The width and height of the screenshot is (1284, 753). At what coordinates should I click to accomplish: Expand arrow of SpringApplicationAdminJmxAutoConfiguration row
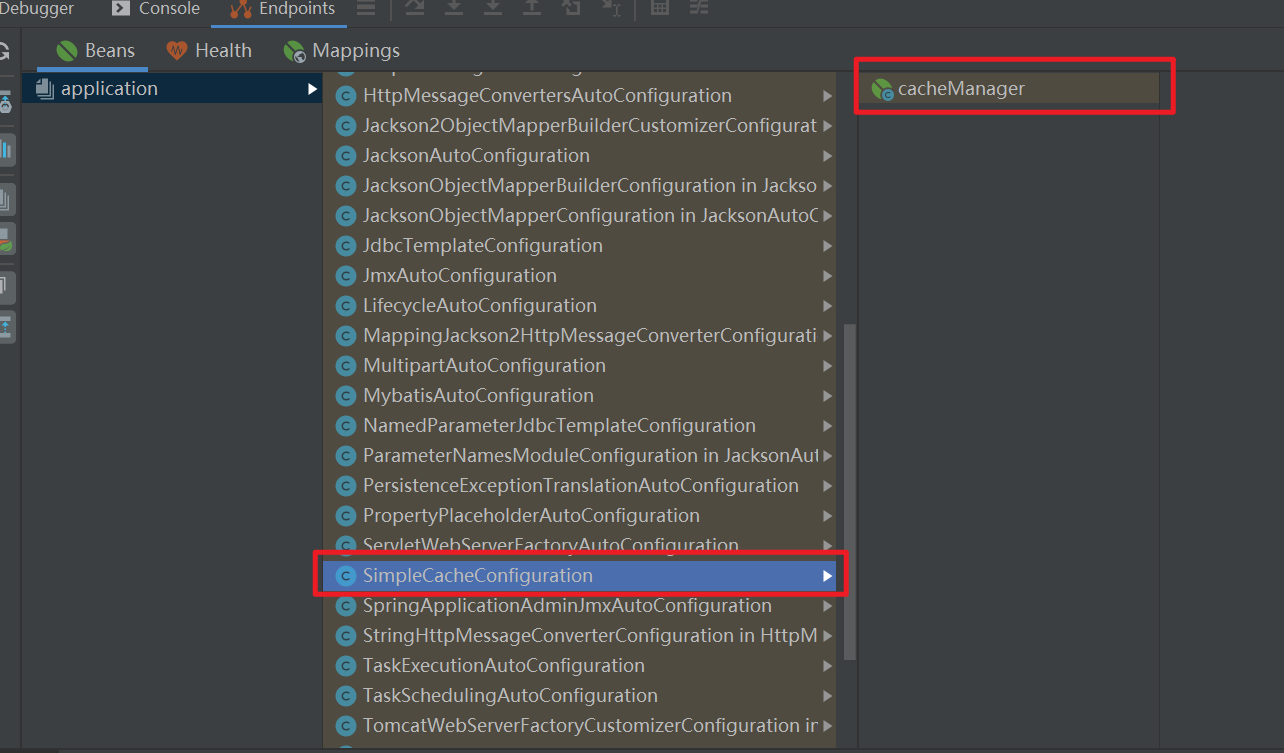(827, 606)
